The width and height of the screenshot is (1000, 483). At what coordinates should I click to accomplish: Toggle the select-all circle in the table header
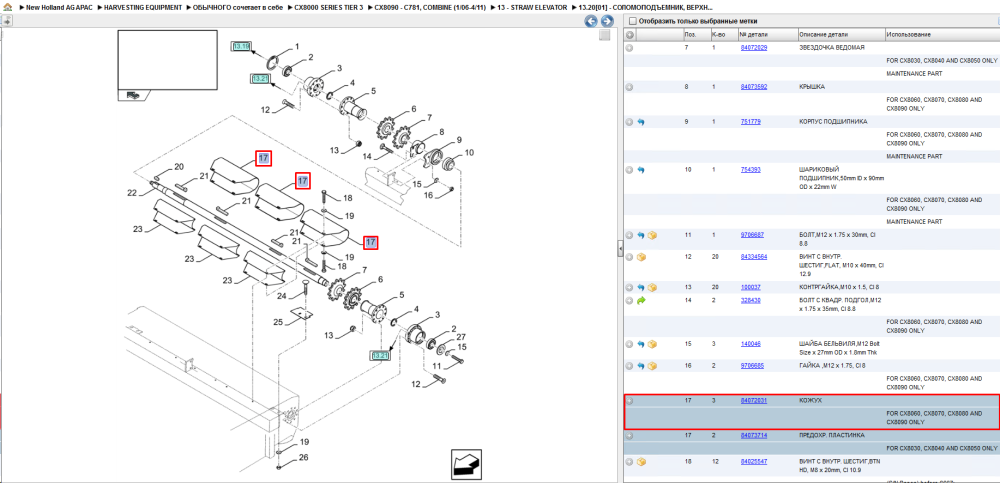629,34
